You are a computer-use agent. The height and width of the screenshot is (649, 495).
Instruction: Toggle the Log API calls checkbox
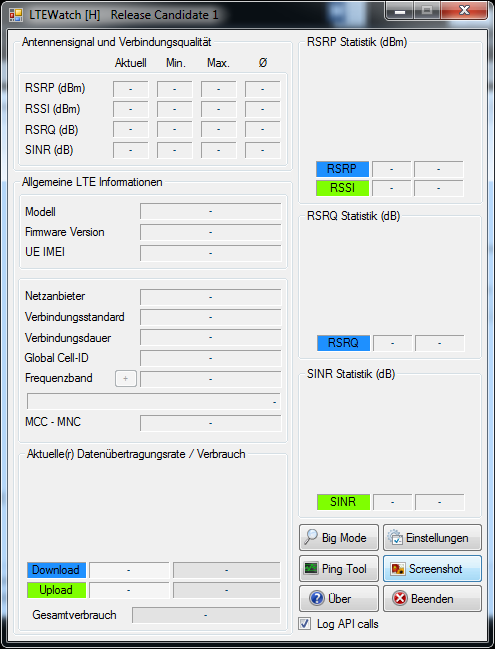pyautogui.click(x=305, y=624)
